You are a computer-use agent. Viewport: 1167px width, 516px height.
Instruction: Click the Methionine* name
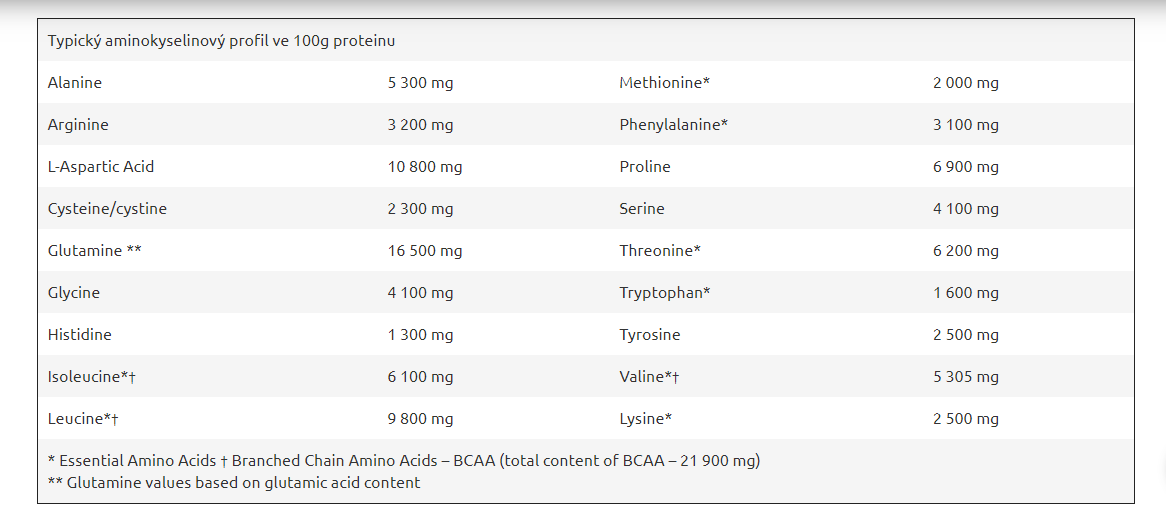tap(665, 83)
